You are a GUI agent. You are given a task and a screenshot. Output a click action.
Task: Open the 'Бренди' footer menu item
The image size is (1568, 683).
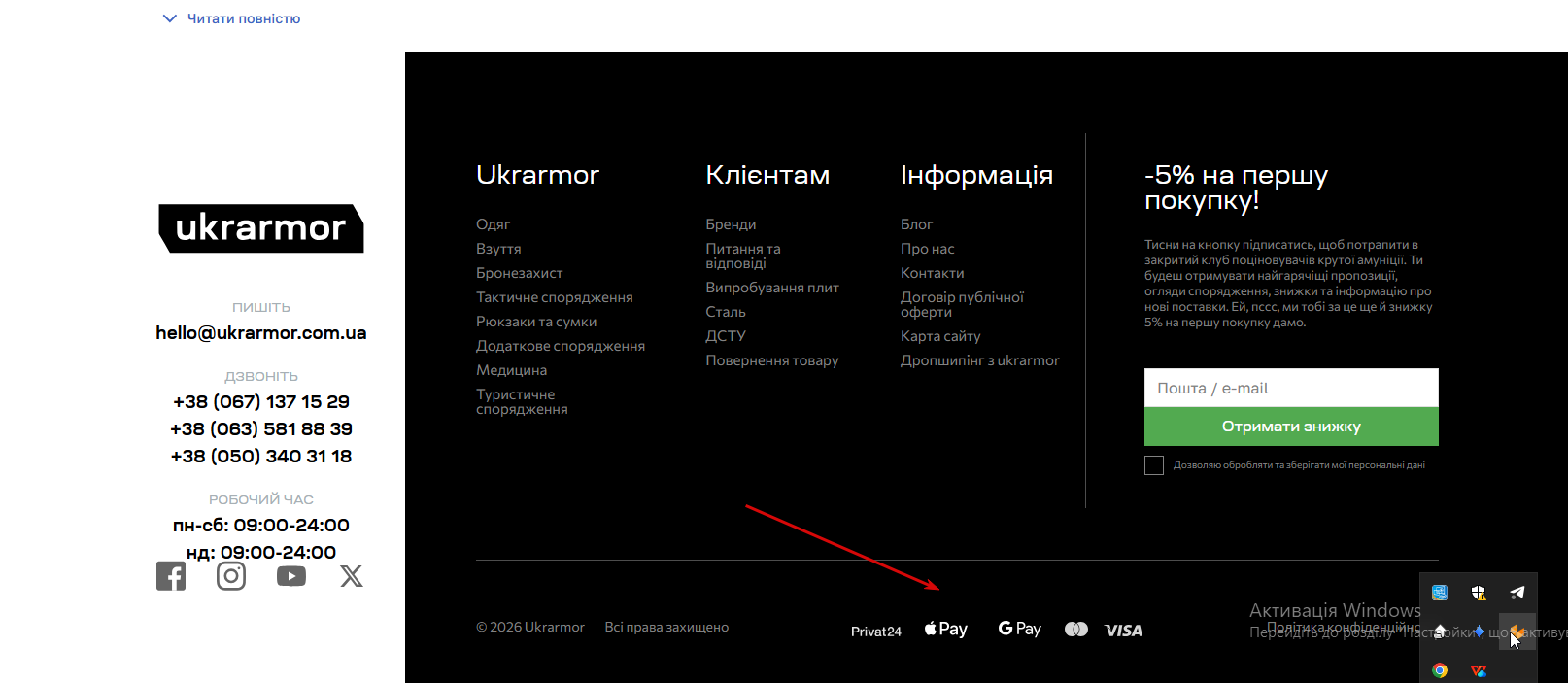point(731,224)
